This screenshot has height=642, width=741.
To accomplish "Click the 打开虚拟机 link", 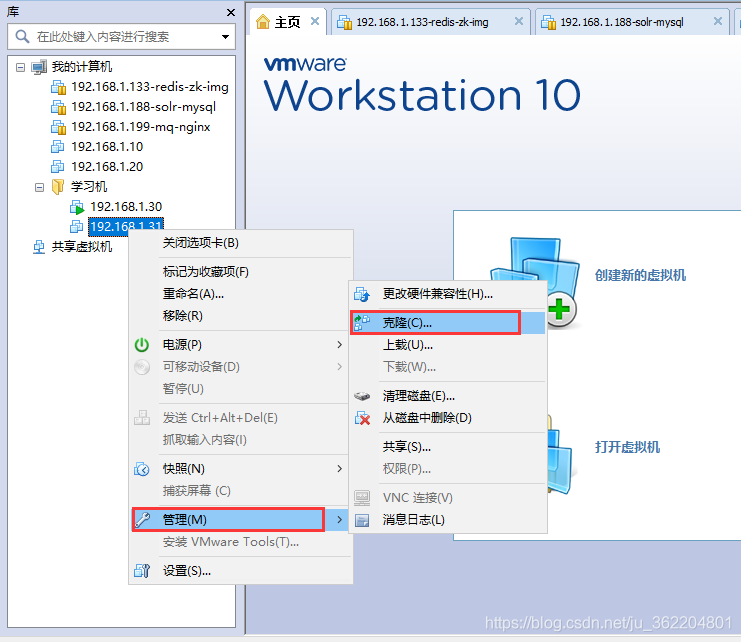I will click(x=627, y=447).
